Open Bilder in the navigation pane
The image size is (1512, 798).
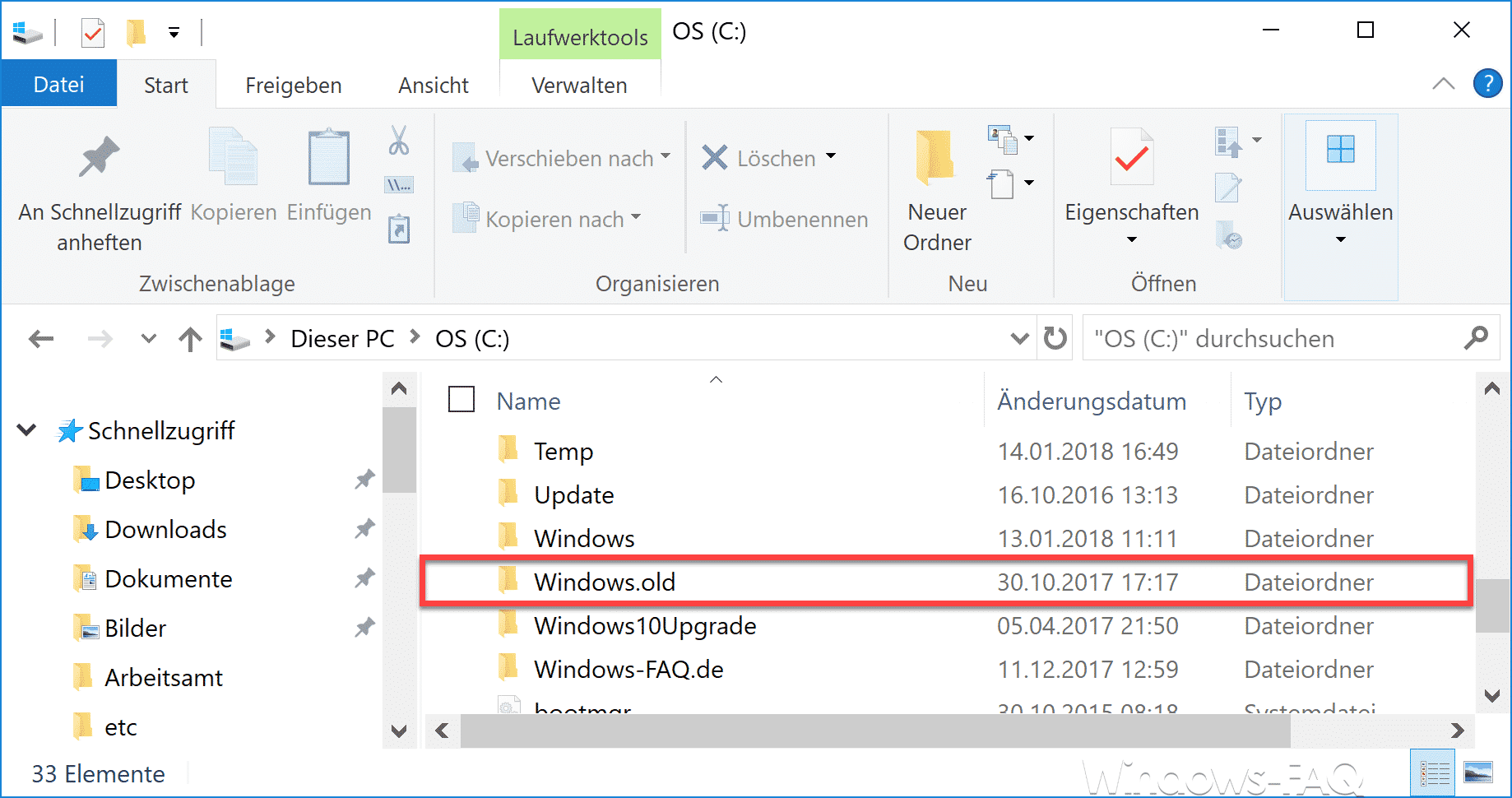135,628
